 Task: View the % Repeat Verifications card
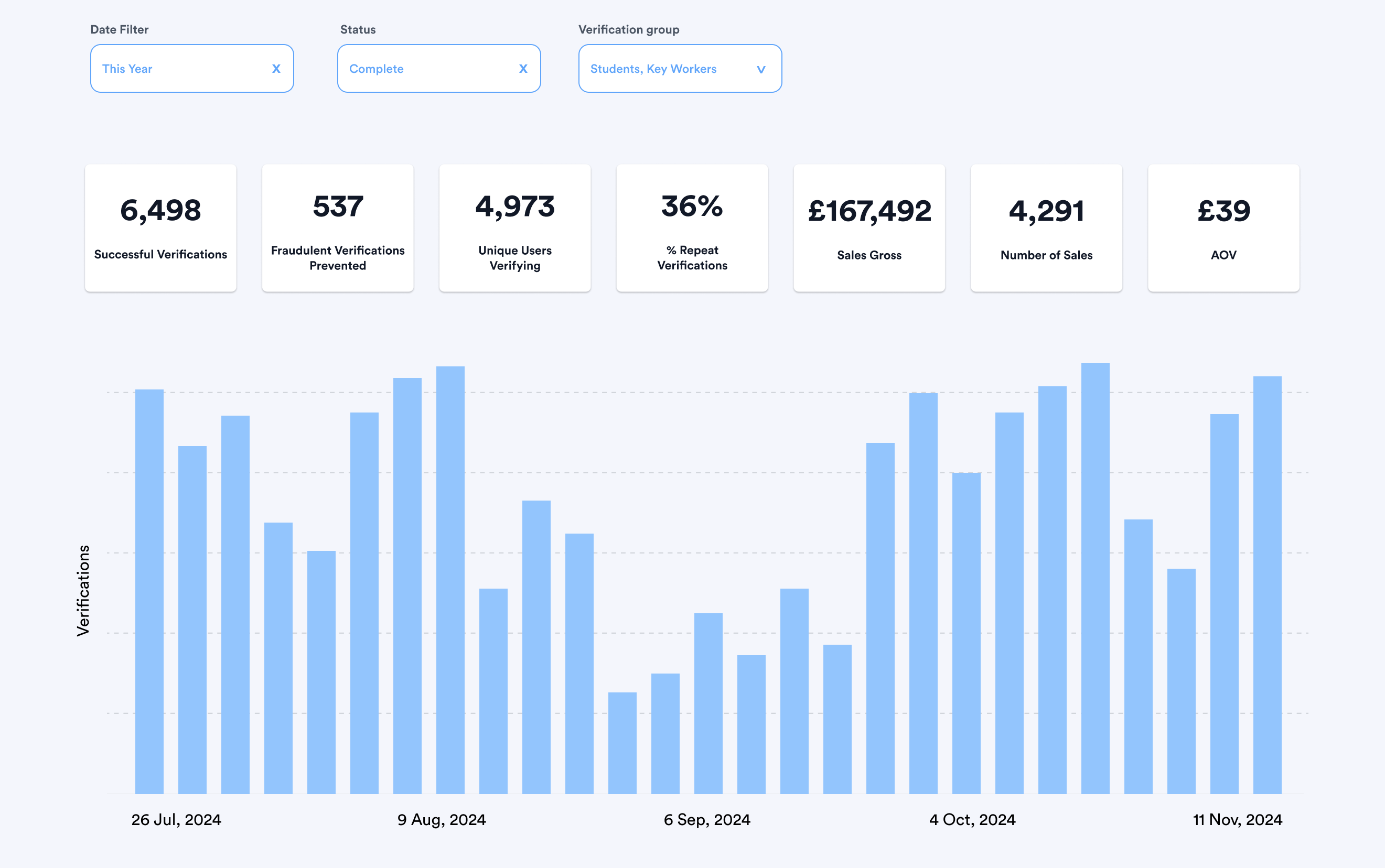point(692,229)
